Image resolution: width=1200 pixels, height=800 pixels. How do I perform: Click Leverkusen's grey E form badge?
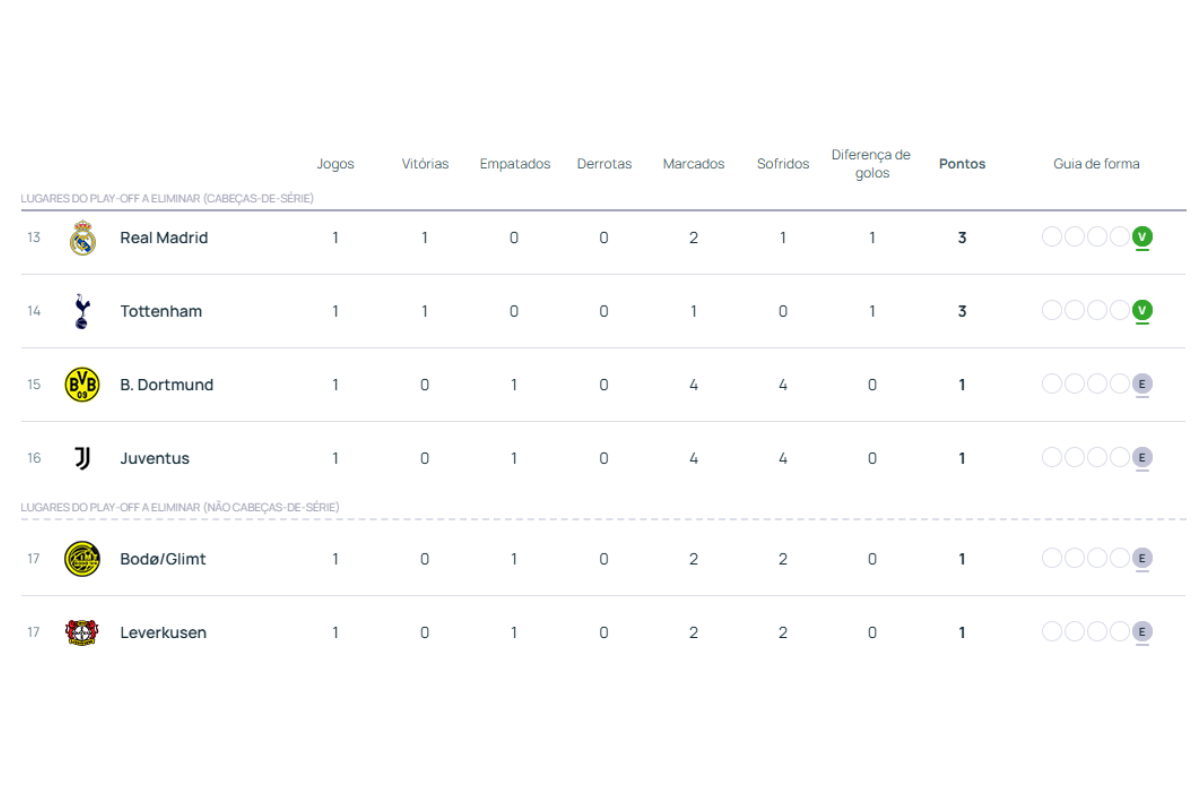1142,631
